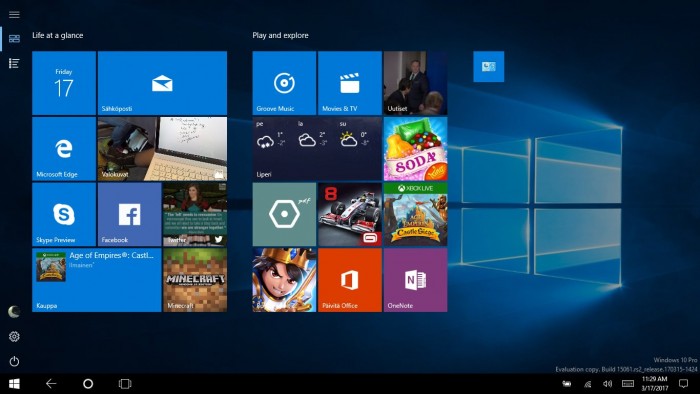
Task: Launch the Royal Revolt king tile
Action: tap(284, 280)
